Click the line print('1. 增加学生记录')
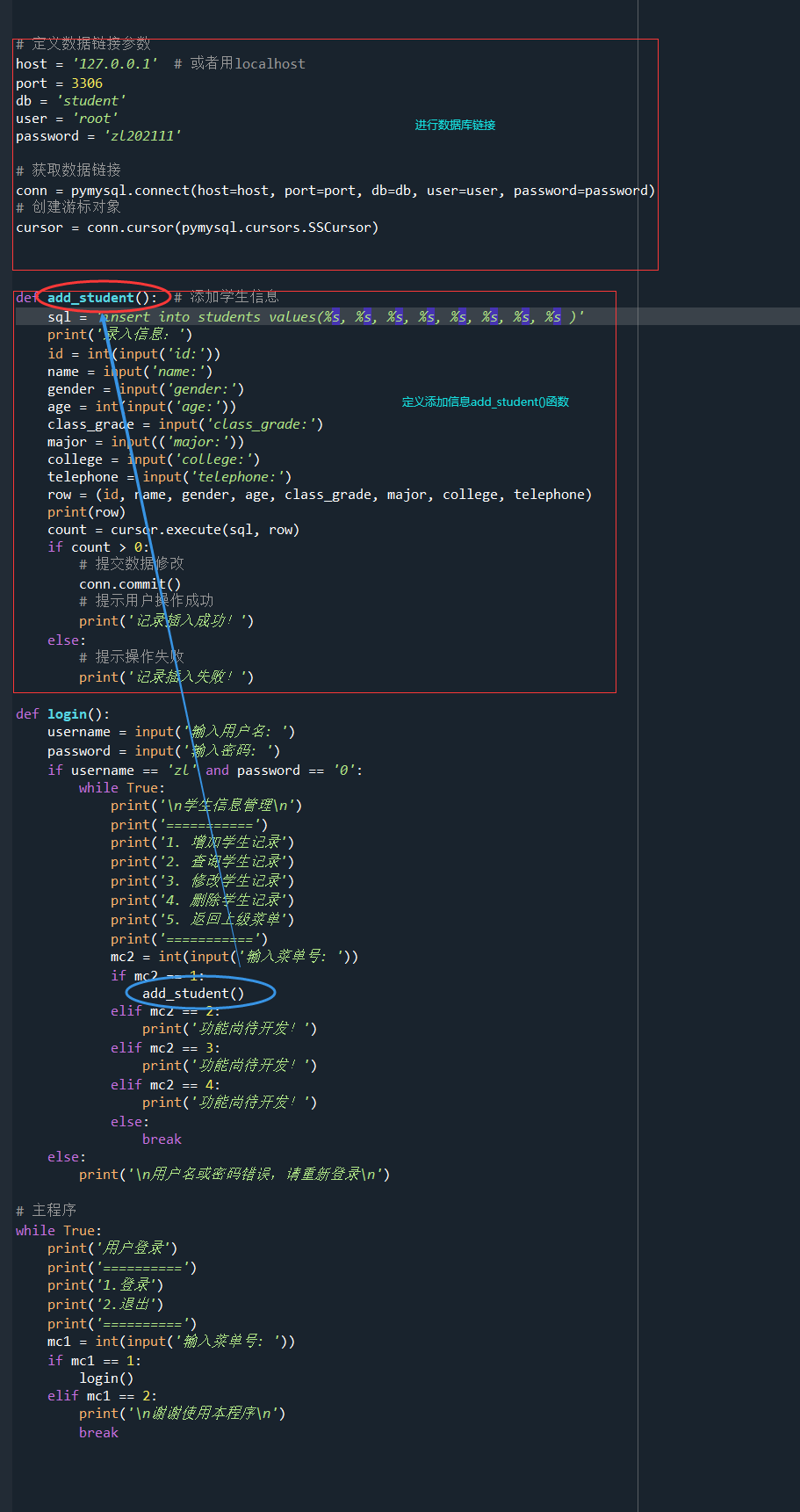This screenshot has width=800, height=1512. click(x=203, y=843)
